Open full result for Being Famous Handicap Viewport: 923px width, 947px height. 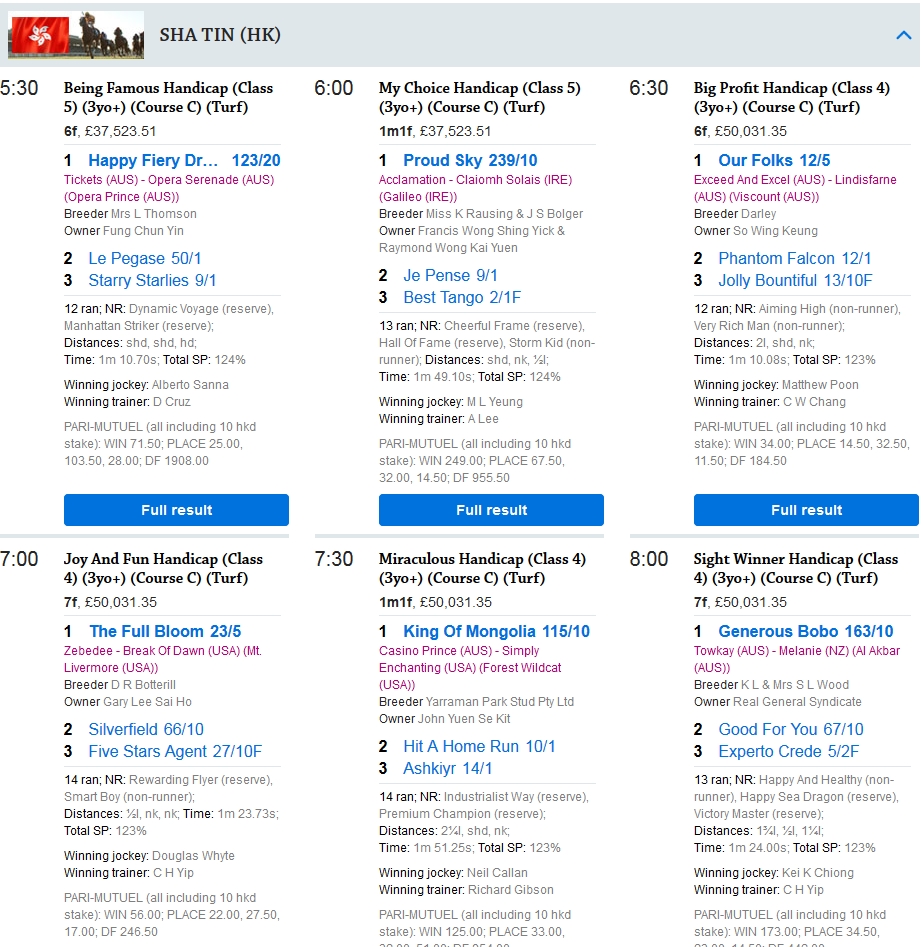(176, 510)
